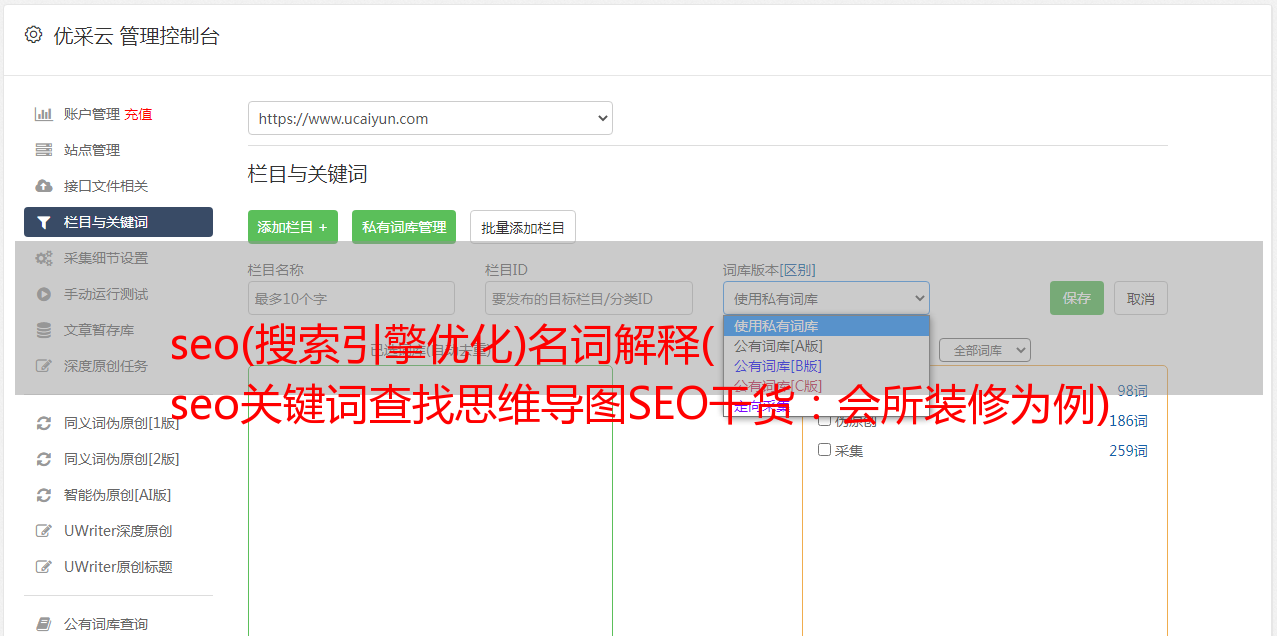This screenshot has width=1277, height=636.
Task: Click the red 充值 recharge link
Action: pos(138,114)
